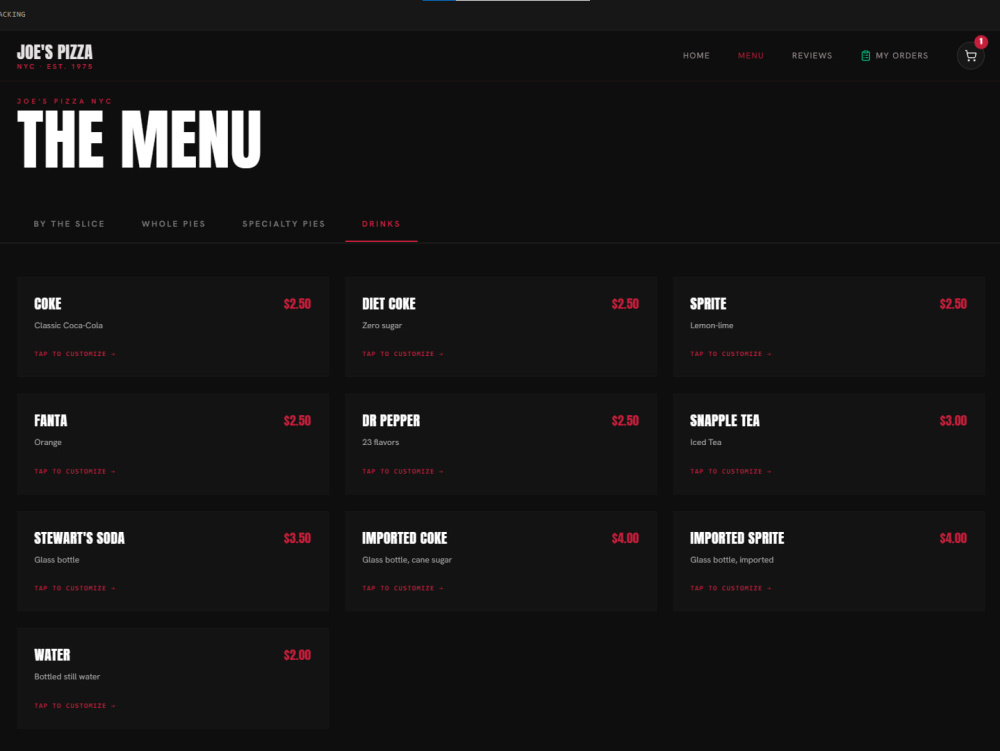Click the "Lemon-lime" description
The width and height of the screenshot is (1000, 751).
pyautogui.click(x=712, y=325)
